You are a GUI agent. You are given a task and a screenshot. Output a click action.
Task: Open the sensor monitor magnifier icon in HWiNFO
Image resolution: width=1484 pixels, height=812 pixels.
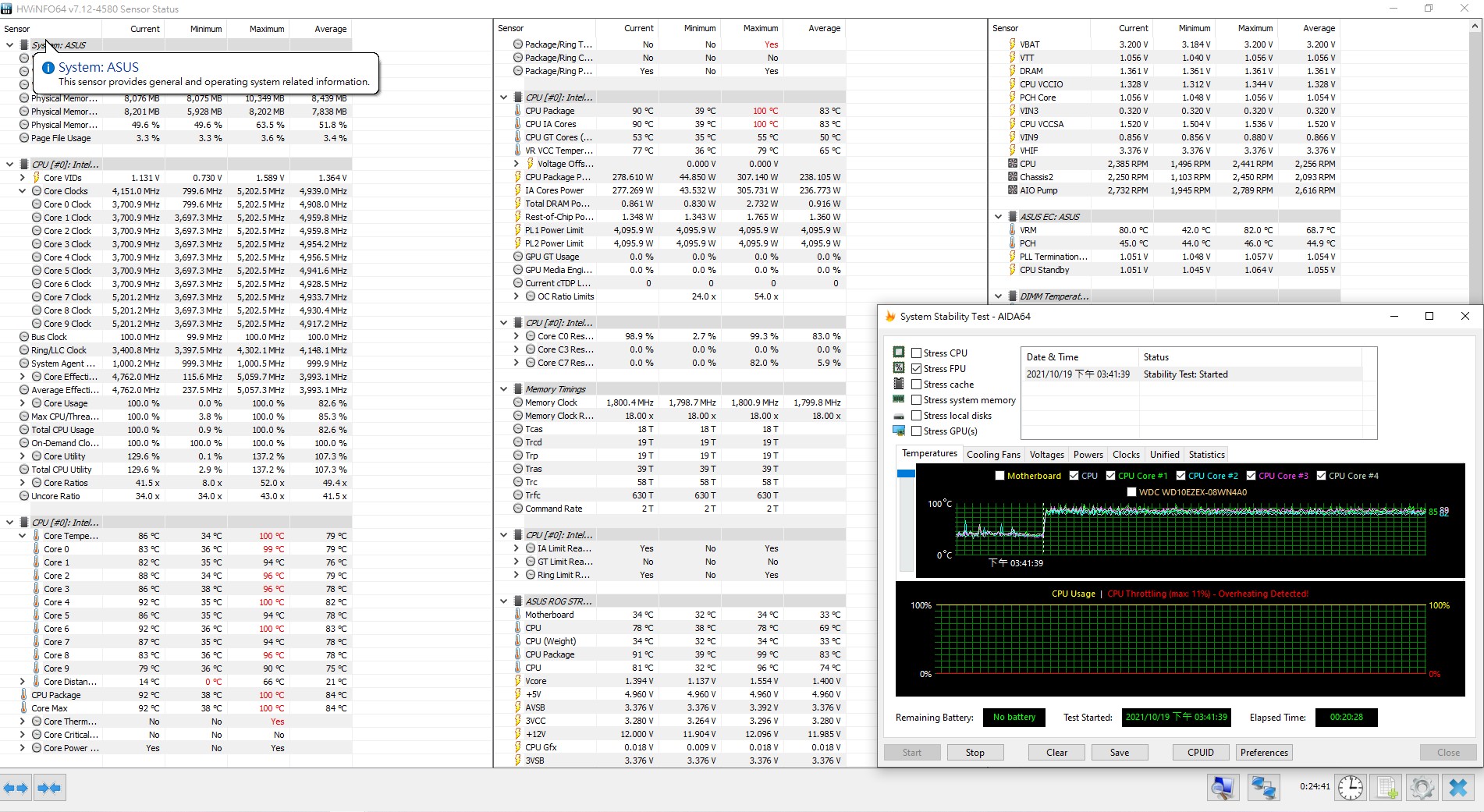(x=1223, y=788)
